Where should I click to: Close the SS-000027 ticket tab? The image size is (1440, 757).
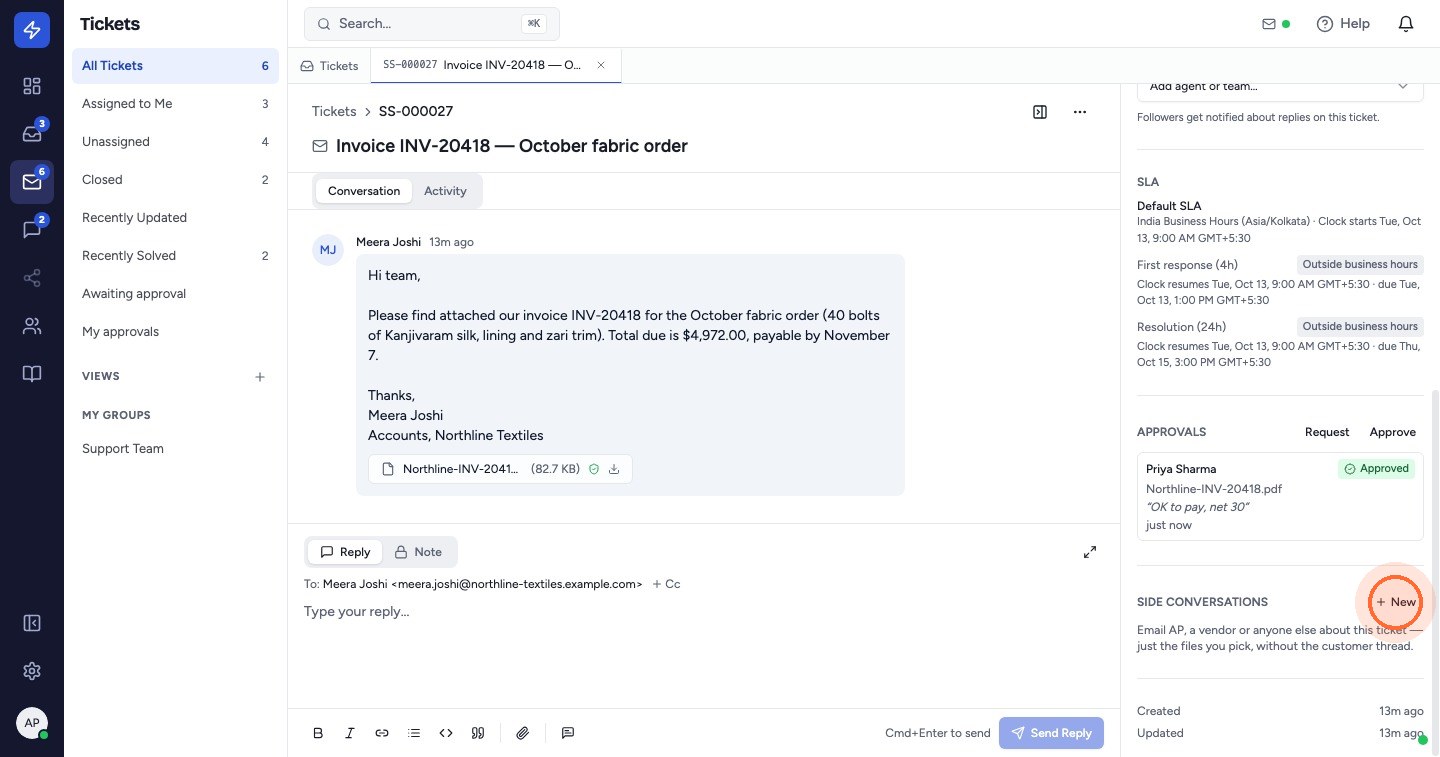[601, 65]
